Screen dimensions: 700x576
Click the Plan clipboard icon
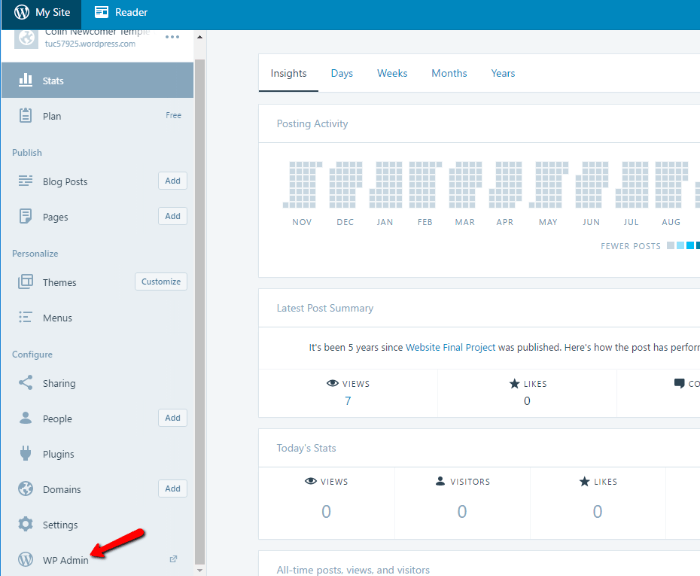25,116
